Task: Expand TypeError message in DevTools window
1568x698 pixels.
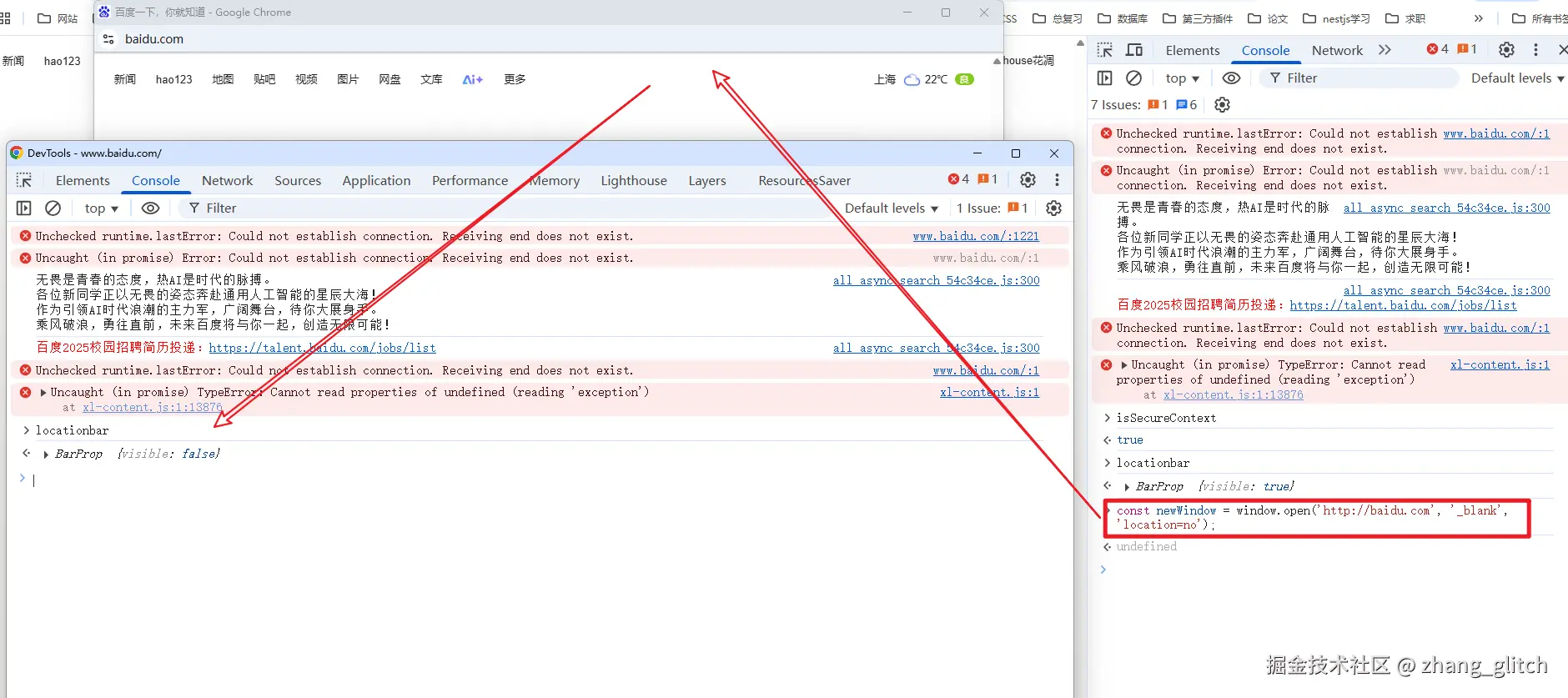Action: coord(43,392)
